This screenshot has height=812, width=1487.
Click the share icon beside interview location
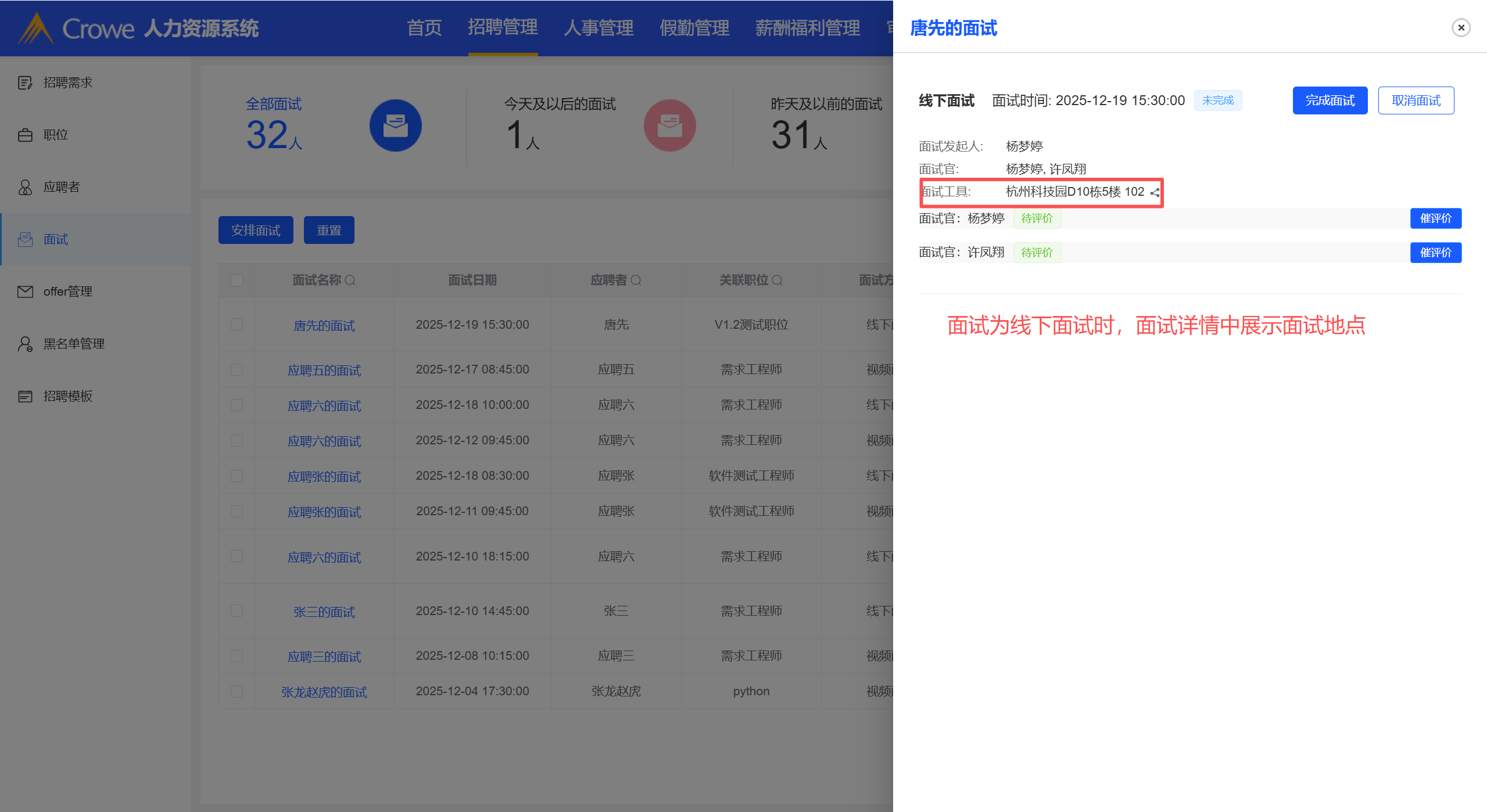click(x=1155, y=193)
